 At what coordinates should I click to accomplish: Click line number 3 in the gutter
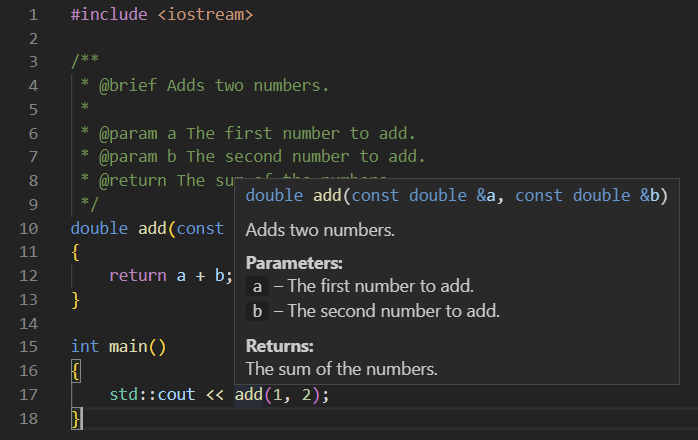point(33,61)
